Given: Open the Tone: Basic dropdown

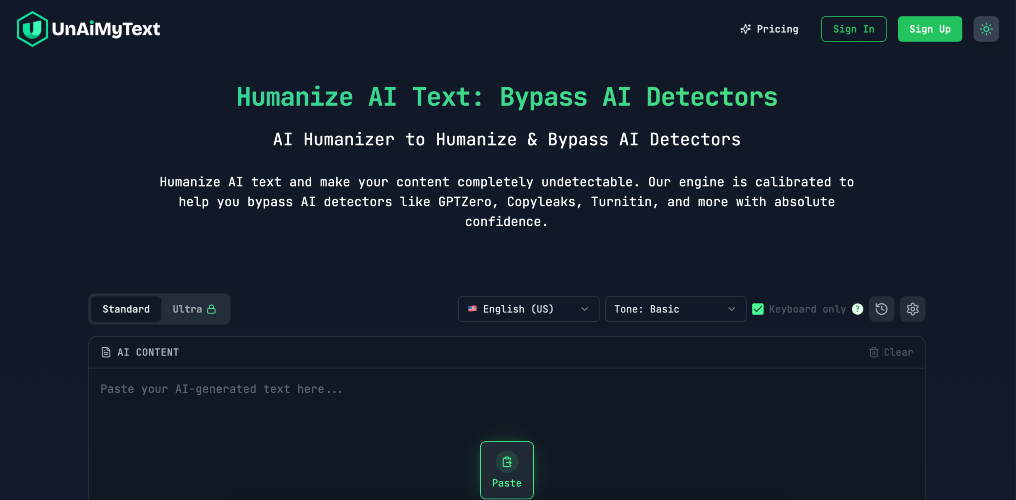Looking at the screenshot, I should point(676,309).
